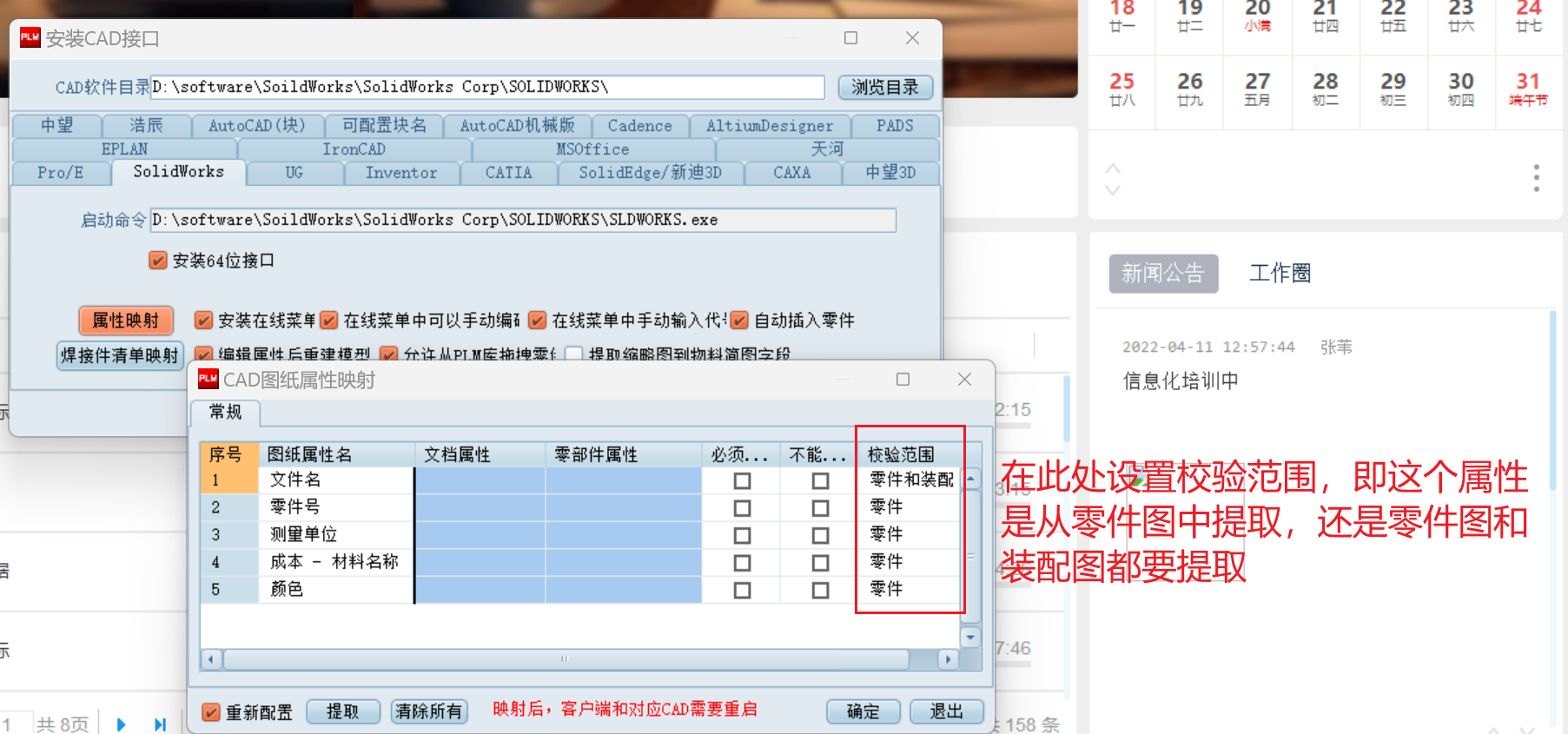
Task: Open the 中望3D tab
Action: click(x=890, y=173)
